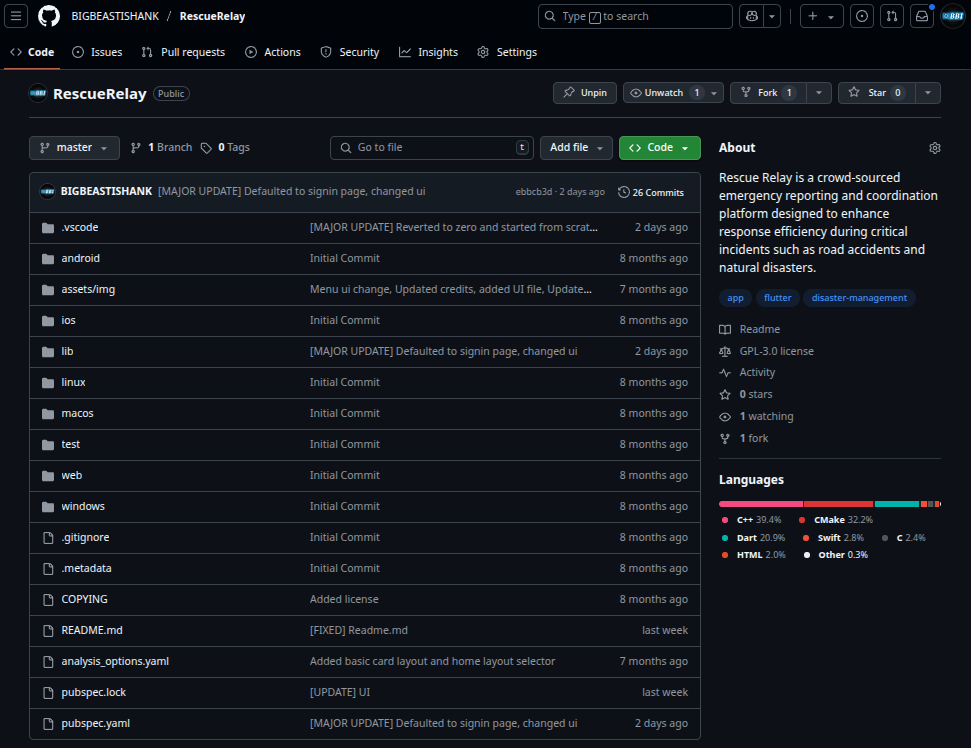Click the GitHub logo home icon
Image resolution: width=971 pixels, height=748 pixels.
49,16
